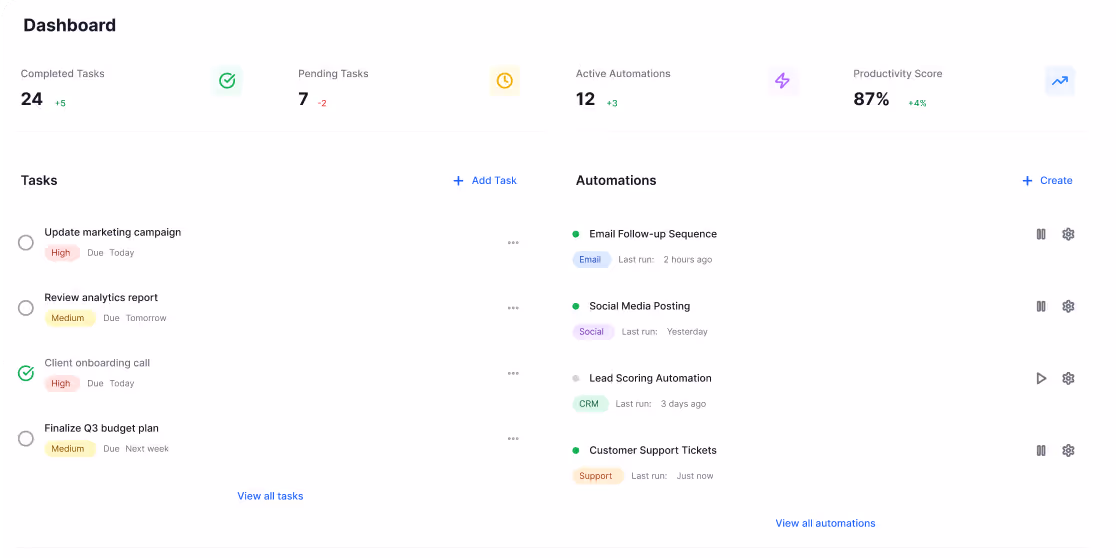Open settings gear for Lead Scoring Automation
Viewport: 1116px width, 558px height.
click(x=1068, y=378)
